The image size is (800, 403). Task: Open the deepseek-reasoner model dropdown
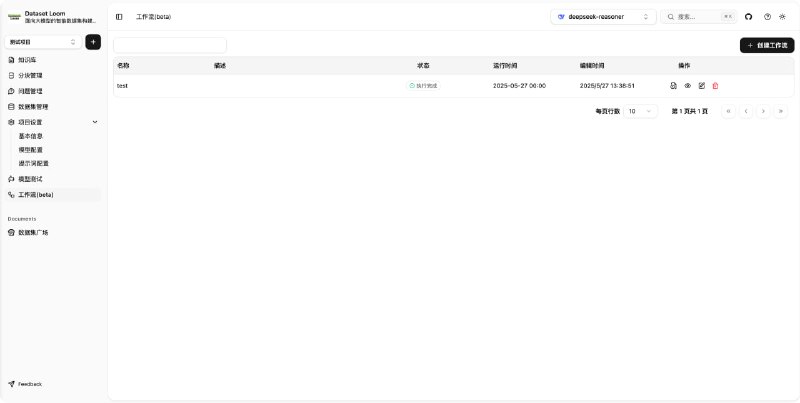point(603,17)
